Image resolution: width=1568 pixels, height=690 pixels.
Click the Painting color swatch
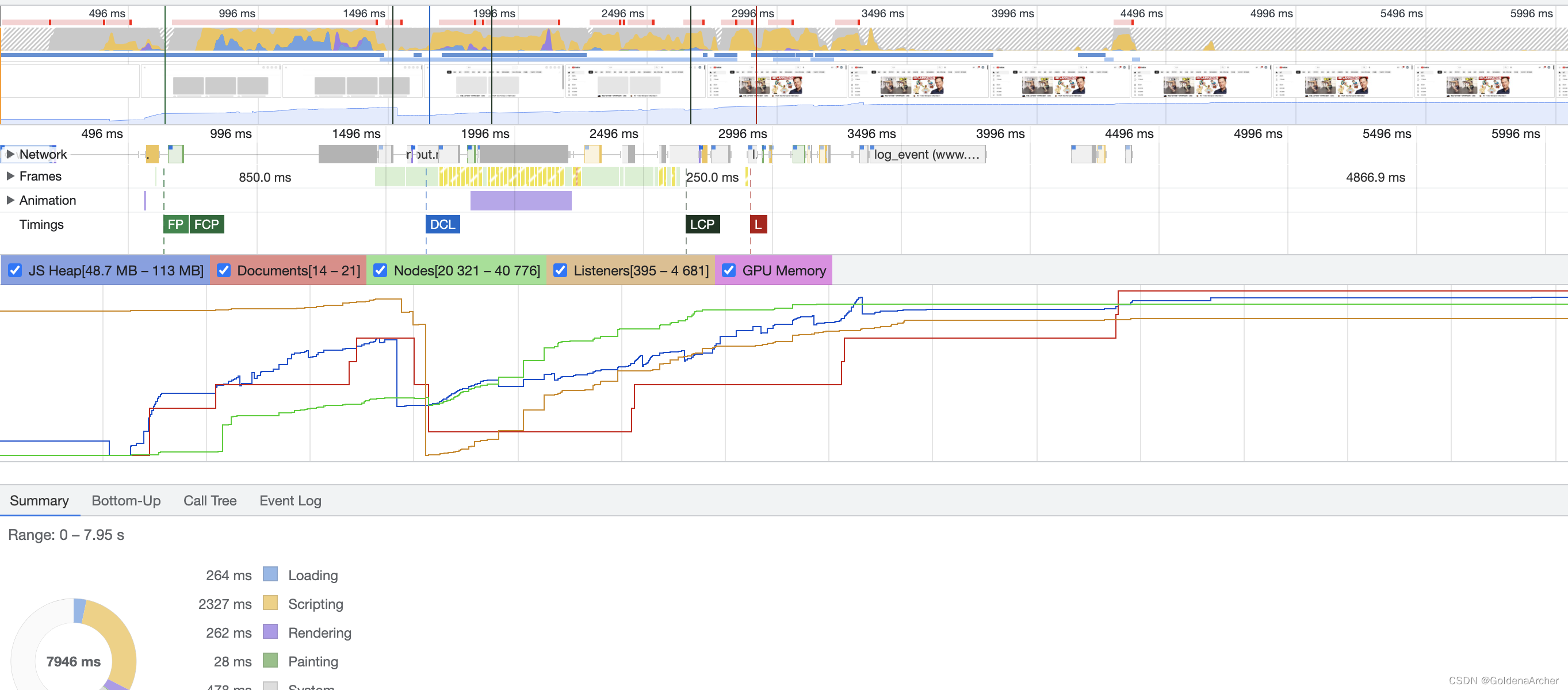tap(270, 660)
